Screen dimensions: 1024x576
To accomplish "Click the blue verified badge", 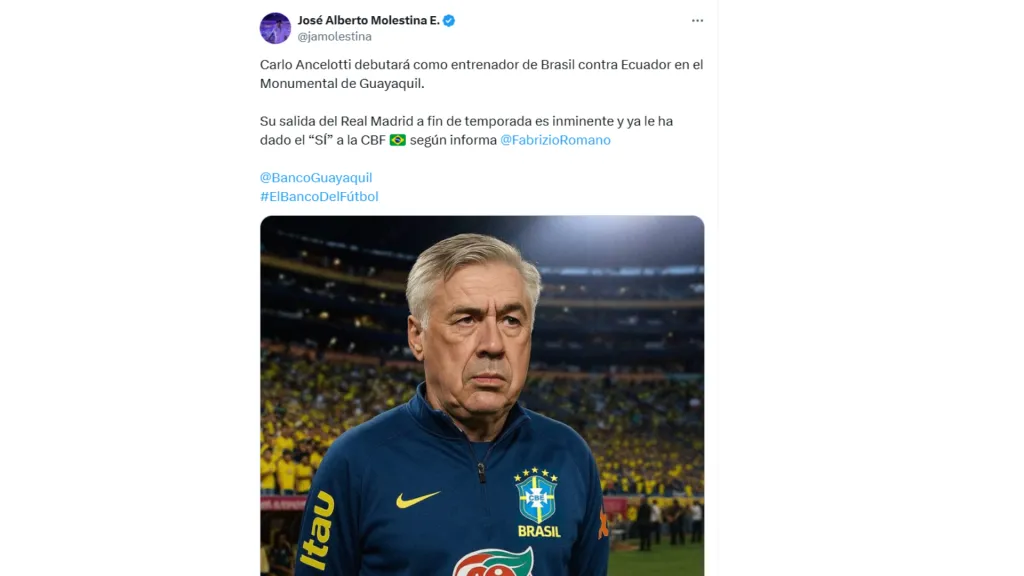I will tap(449, 20).
